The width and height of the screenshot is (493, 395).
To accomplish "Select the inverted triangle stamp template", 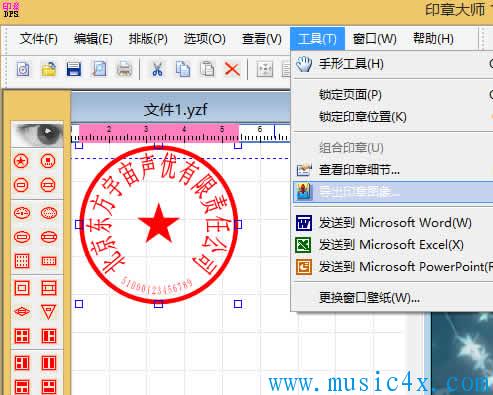I will (x=48, y=312).
